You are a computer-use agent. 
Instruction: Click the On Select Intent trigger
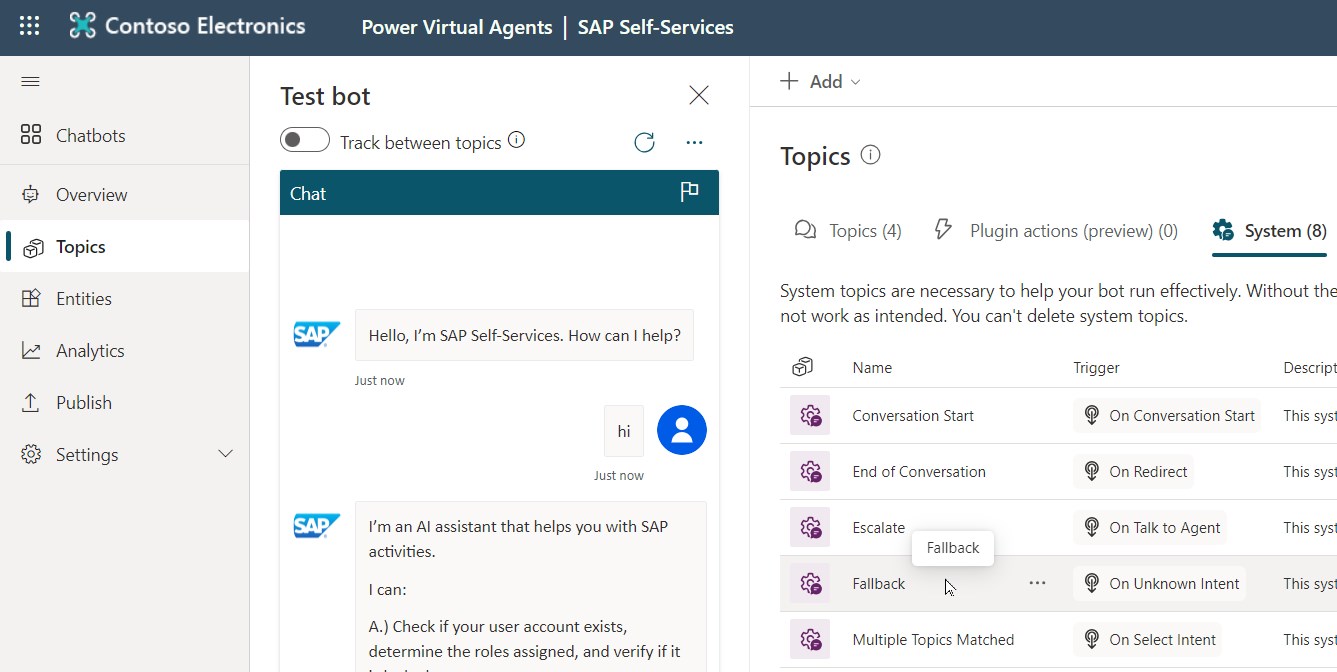[1148, 640]
